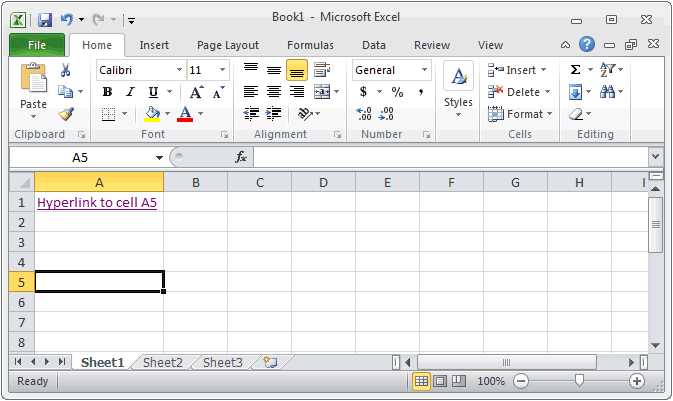673x401 pixels.
Task: Click the Cut scissors icon
Action: [65, 70]
